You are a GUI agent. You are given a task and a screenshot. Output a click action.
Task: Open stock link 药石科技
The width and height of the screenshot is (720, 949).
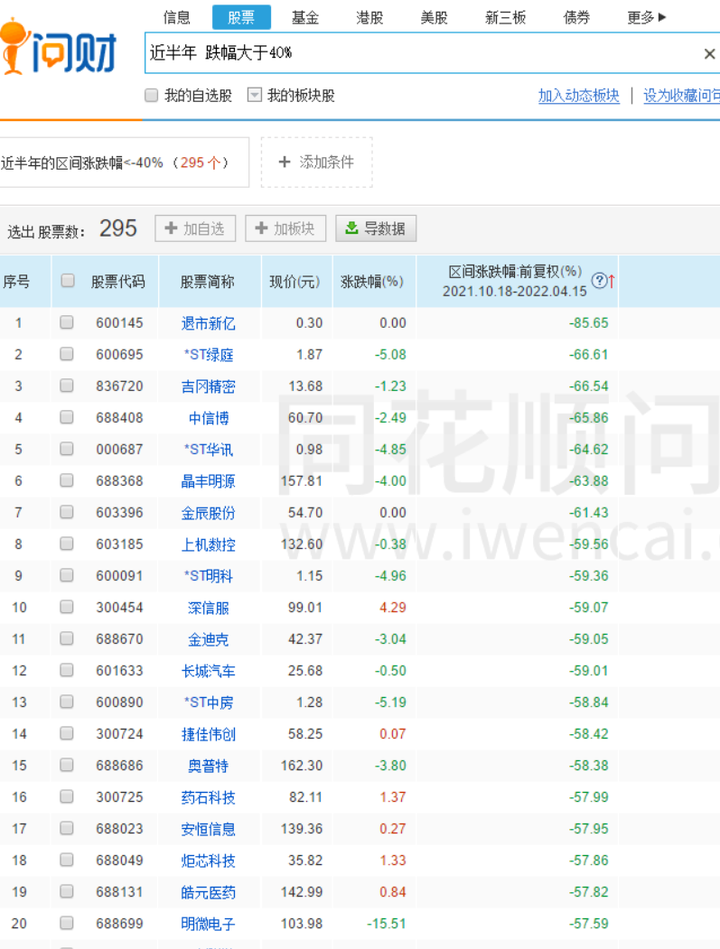[208, 798]
